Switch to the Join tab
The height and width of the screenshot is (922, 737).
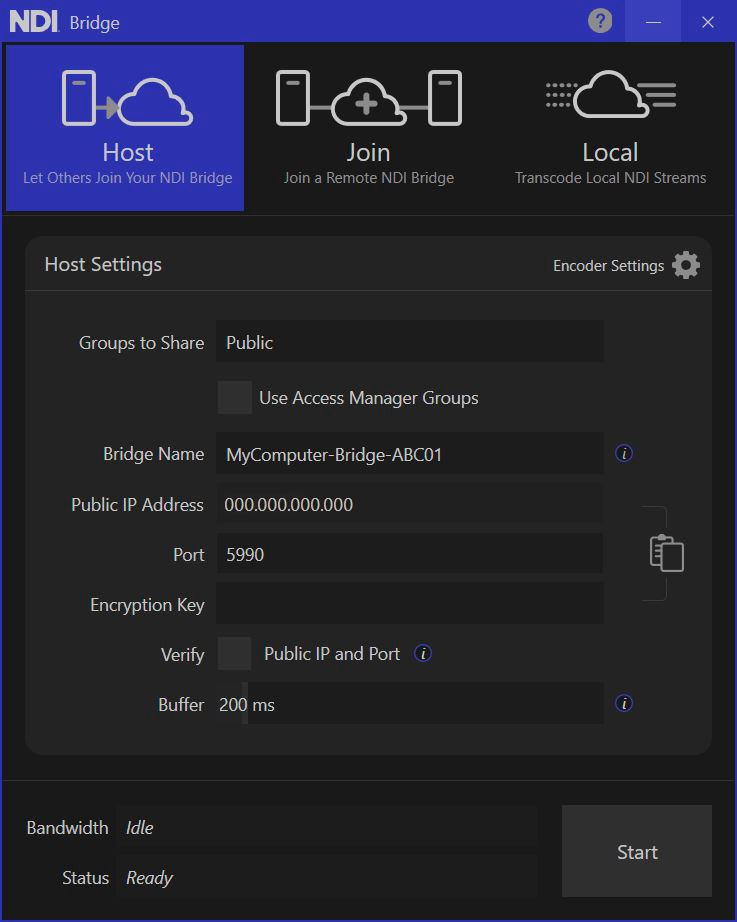coord(368,128)
